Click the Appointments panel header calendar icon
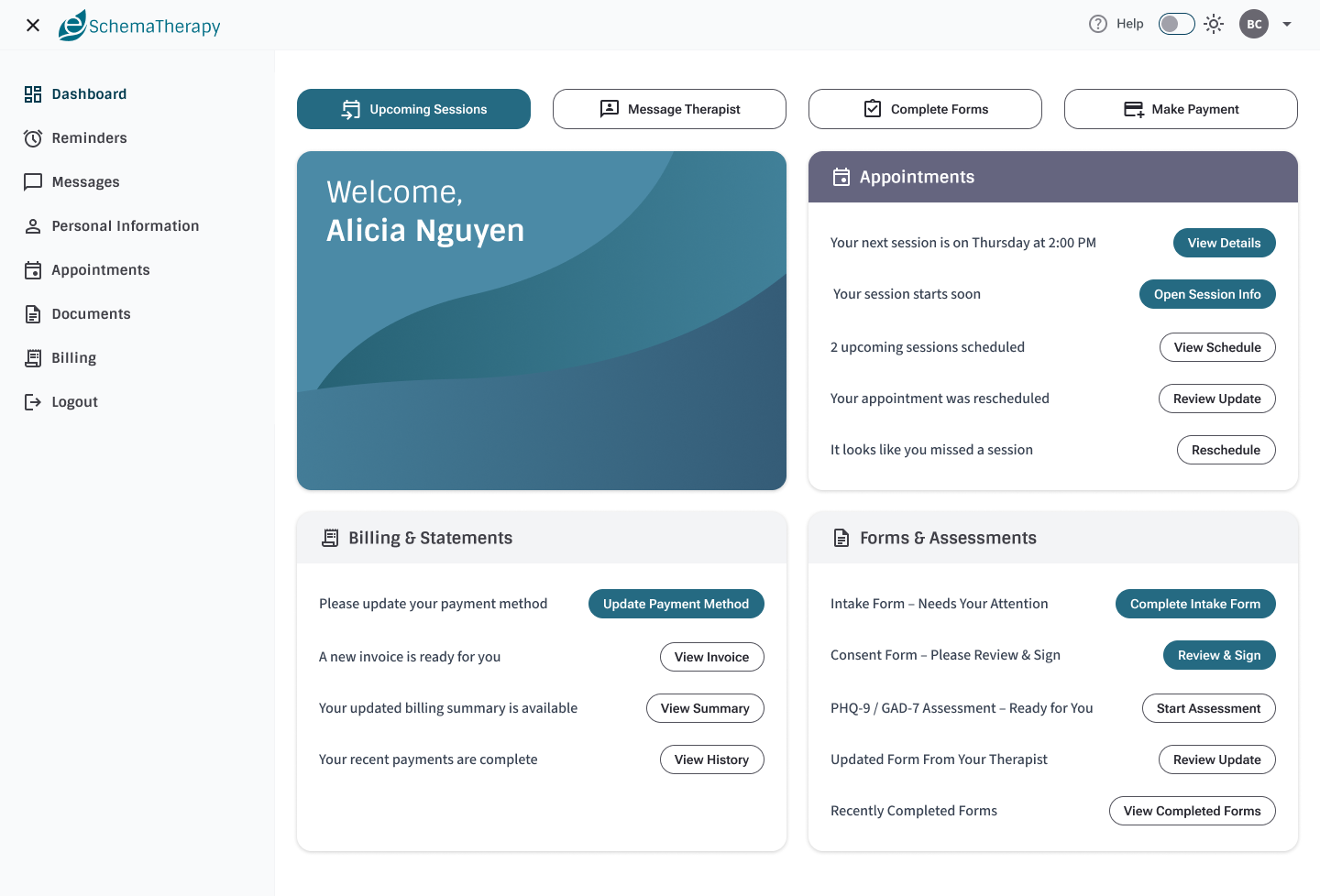1320x896 pixels. 841,177
